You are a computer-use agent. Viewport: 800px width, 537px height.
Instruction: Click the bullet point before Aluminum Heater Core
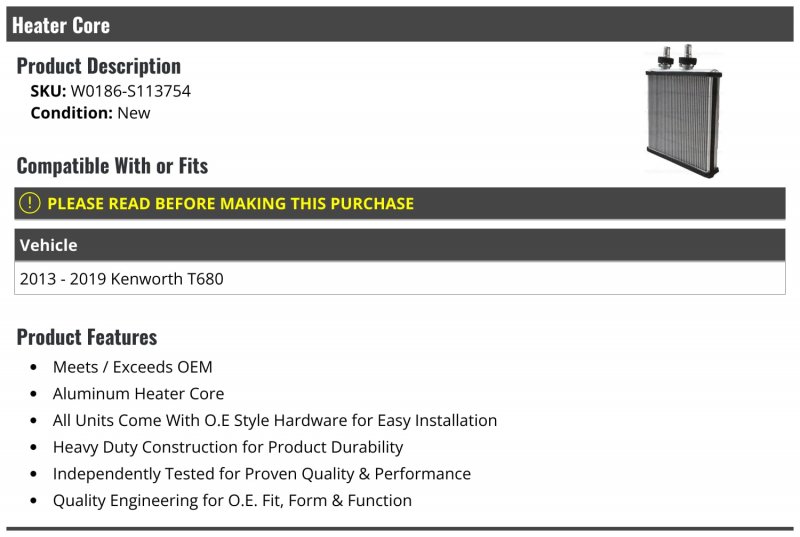(x=34, y=394)
